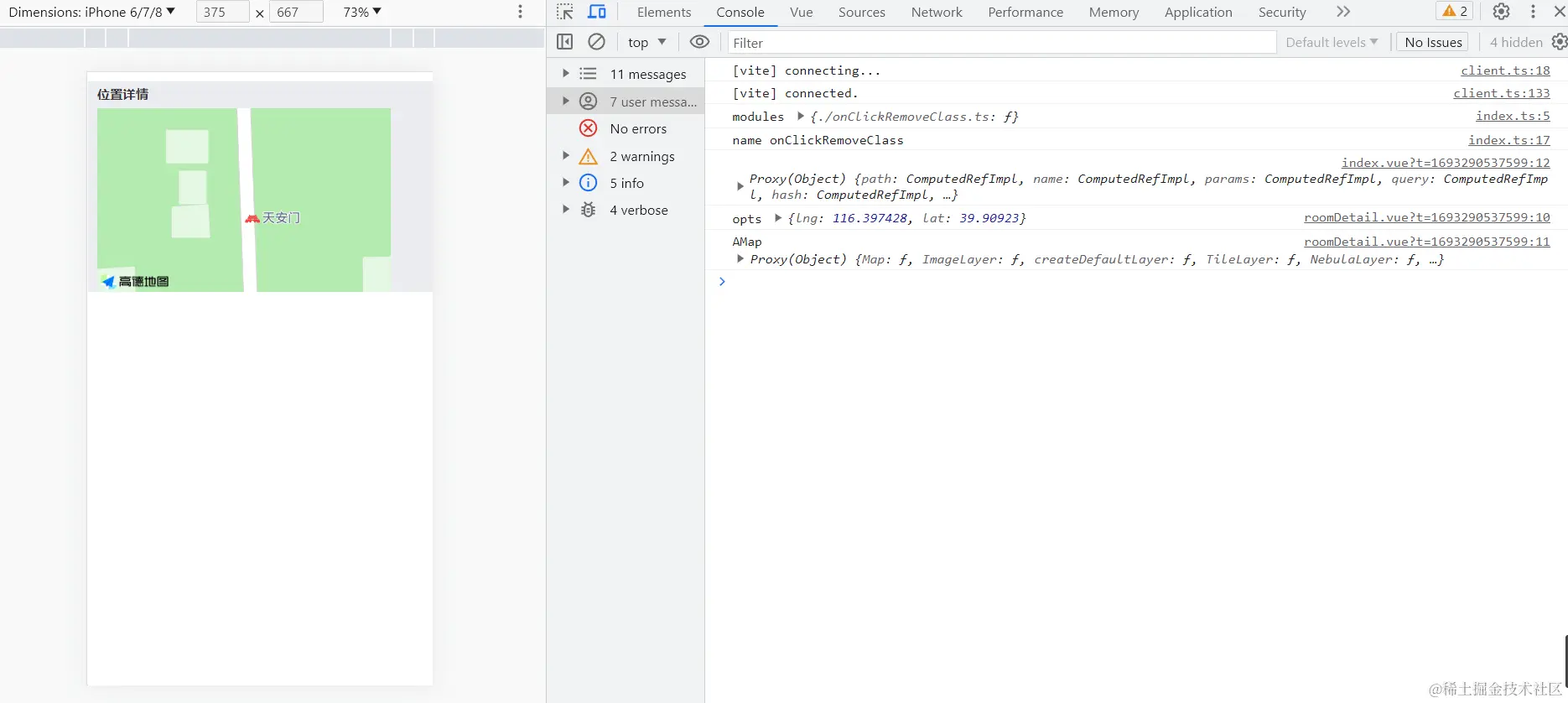Click the messages list icon

tap(589, 74)
